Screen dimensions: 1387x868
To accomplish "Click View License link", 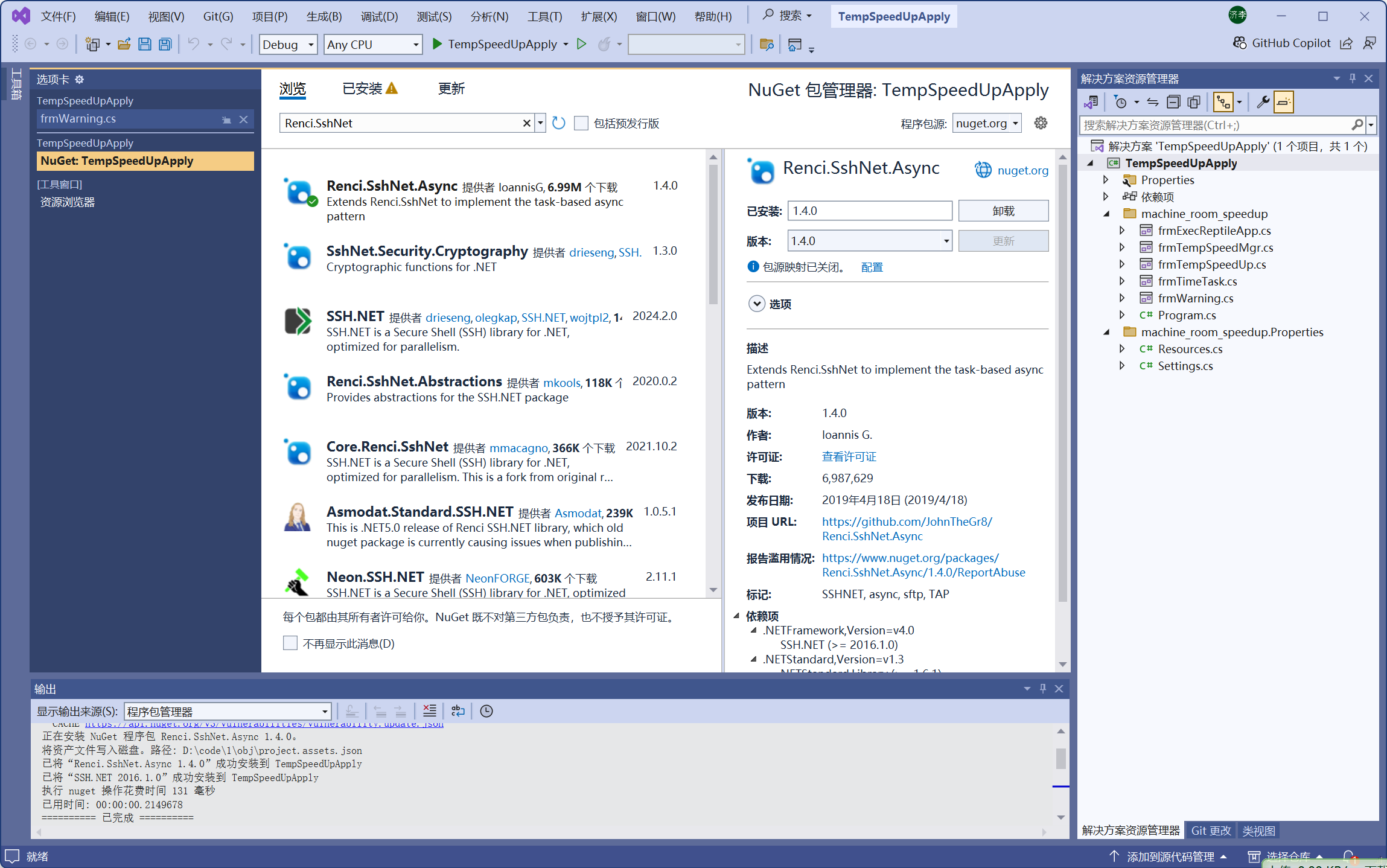I will click(x=849, y=456).
